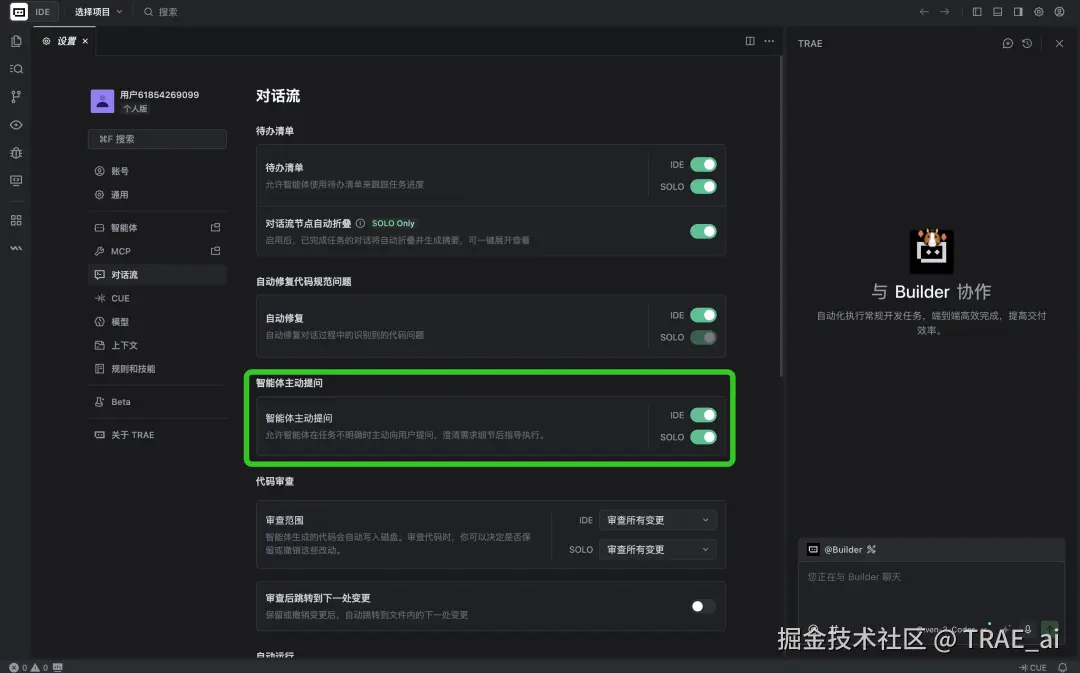Select 规则和技能 in settings menu

158,369
